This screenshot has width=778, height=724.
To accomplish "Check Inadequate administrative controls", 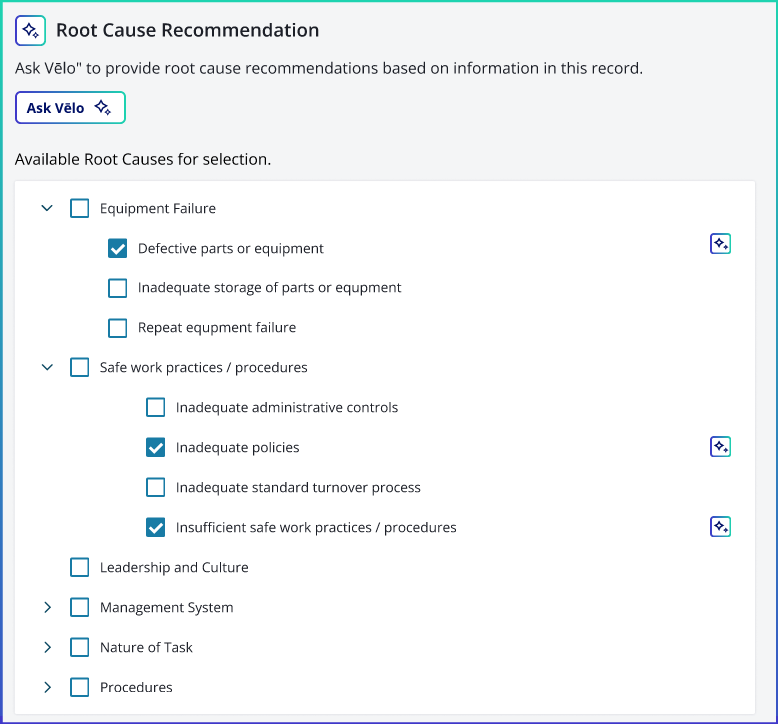I will click(x=155, y=407).
